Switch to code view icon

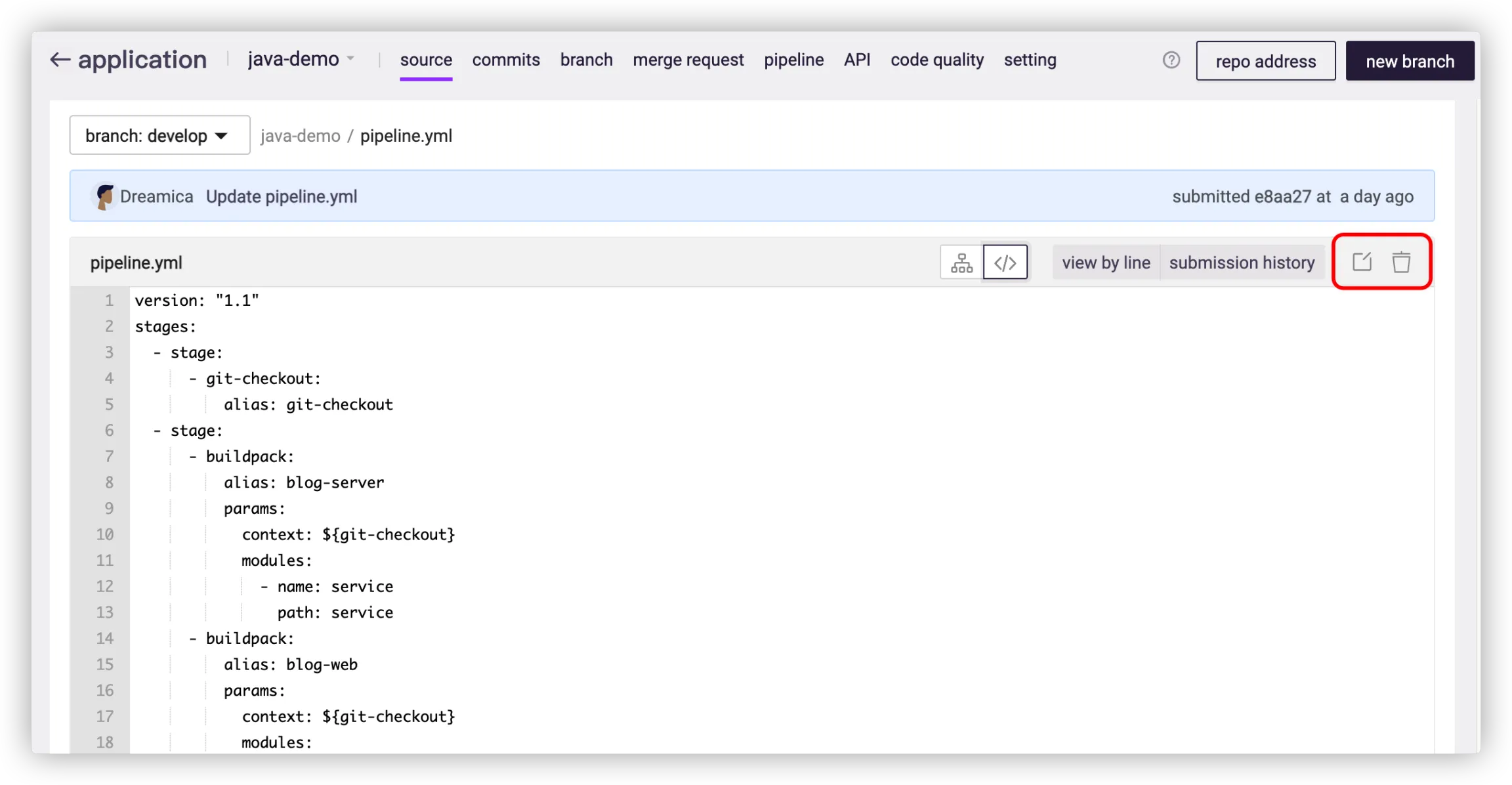(1005, 263)
